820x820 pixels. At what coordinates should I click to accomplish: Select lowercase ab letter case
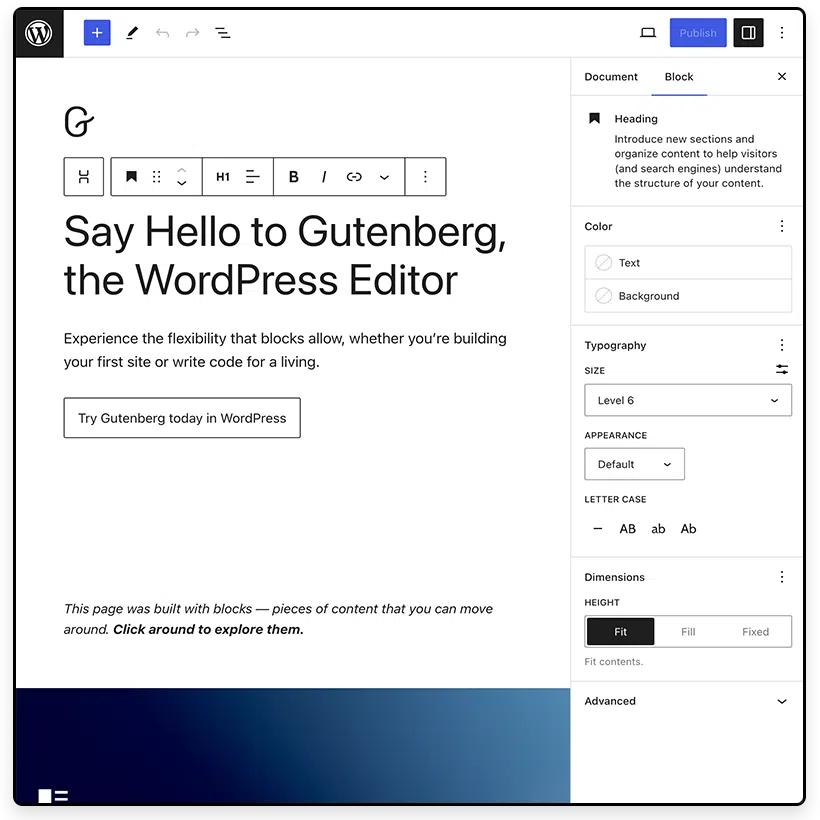(658, 529)
